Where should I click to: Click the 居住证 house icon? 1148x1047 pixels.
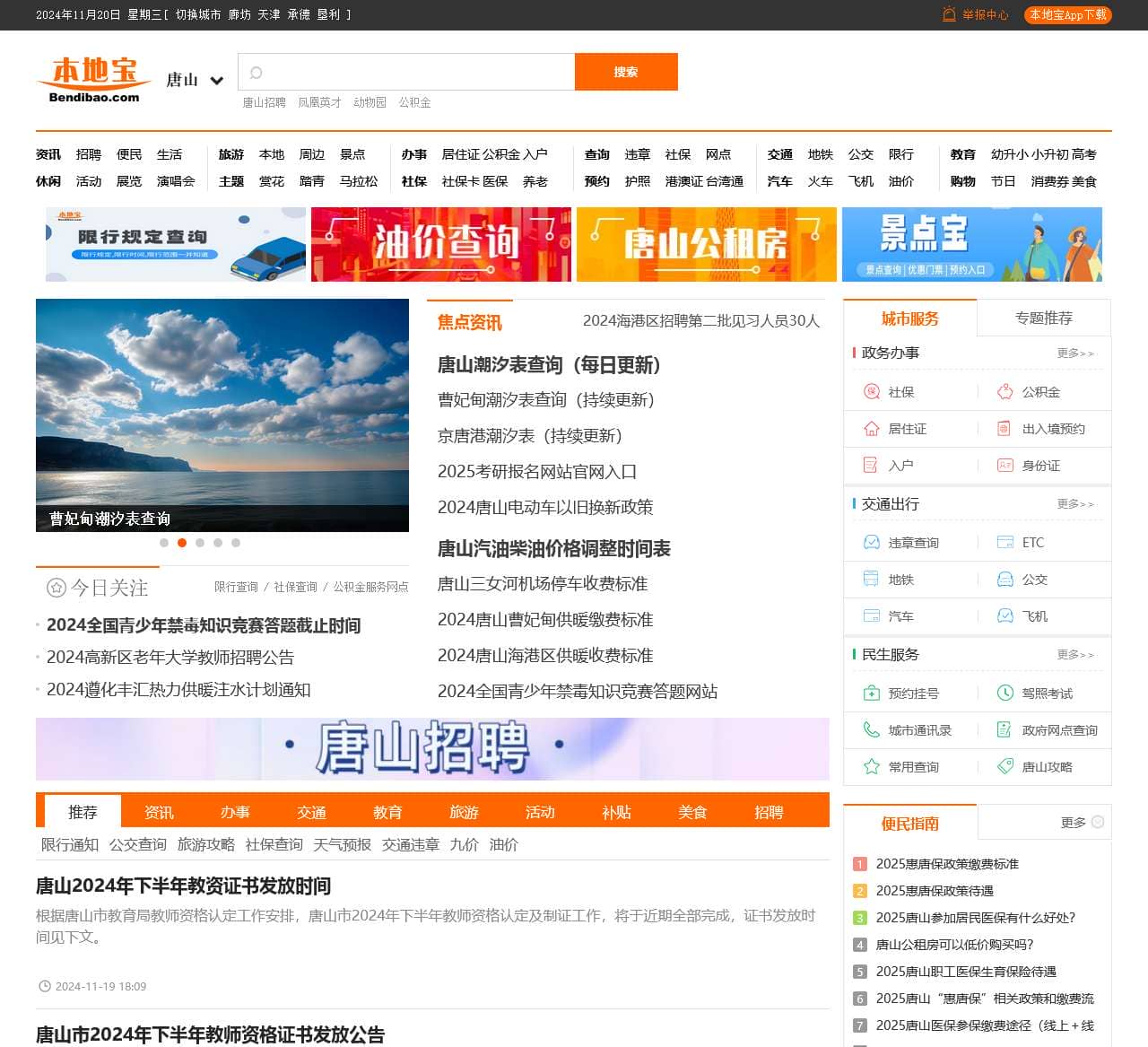pyautogui.click(x=871, y=429)
